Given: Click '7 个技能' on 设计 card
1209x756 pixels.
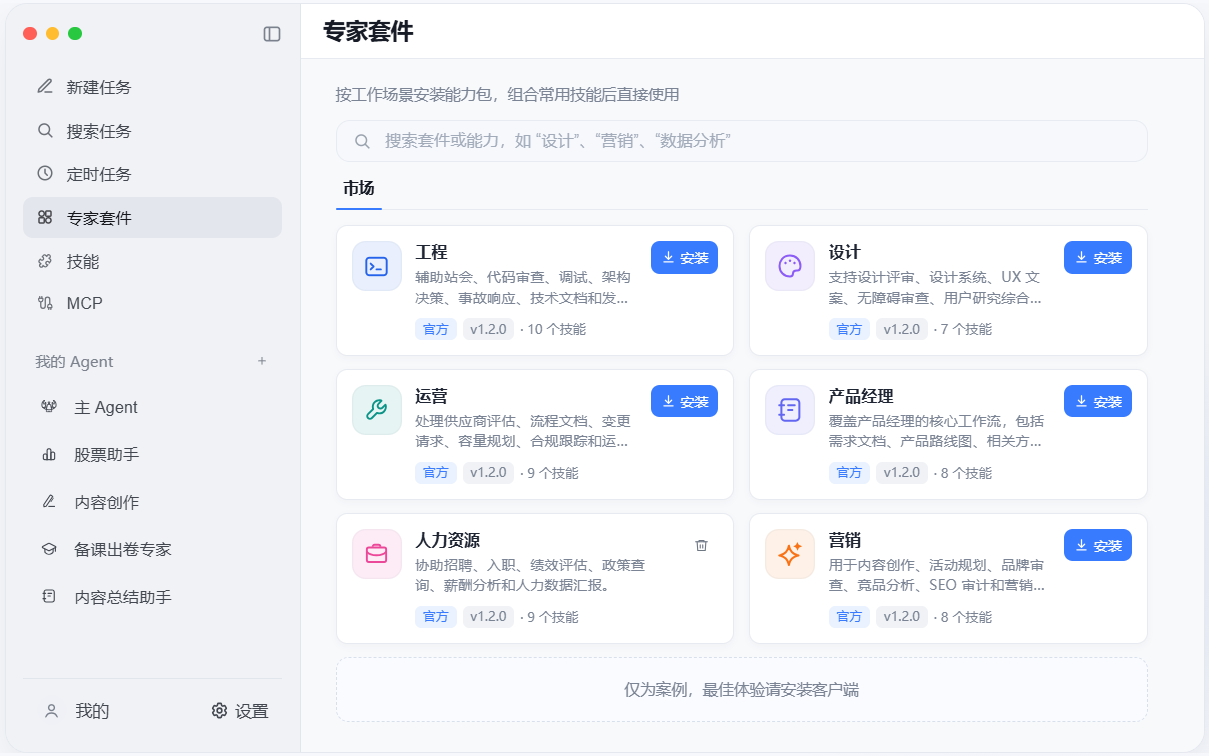Looking at the screenshot, I should point(967,329).
